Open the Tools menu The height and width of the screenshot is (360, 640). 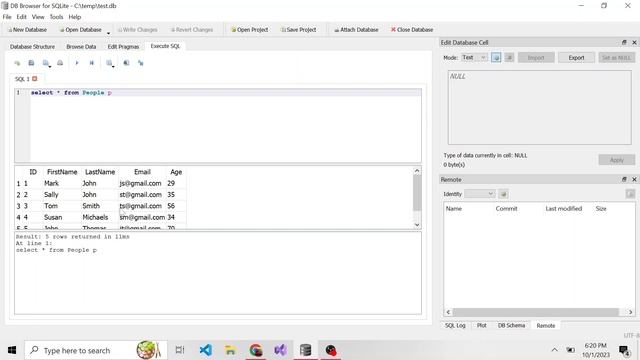pyautogui.click(x=56, y=17)
